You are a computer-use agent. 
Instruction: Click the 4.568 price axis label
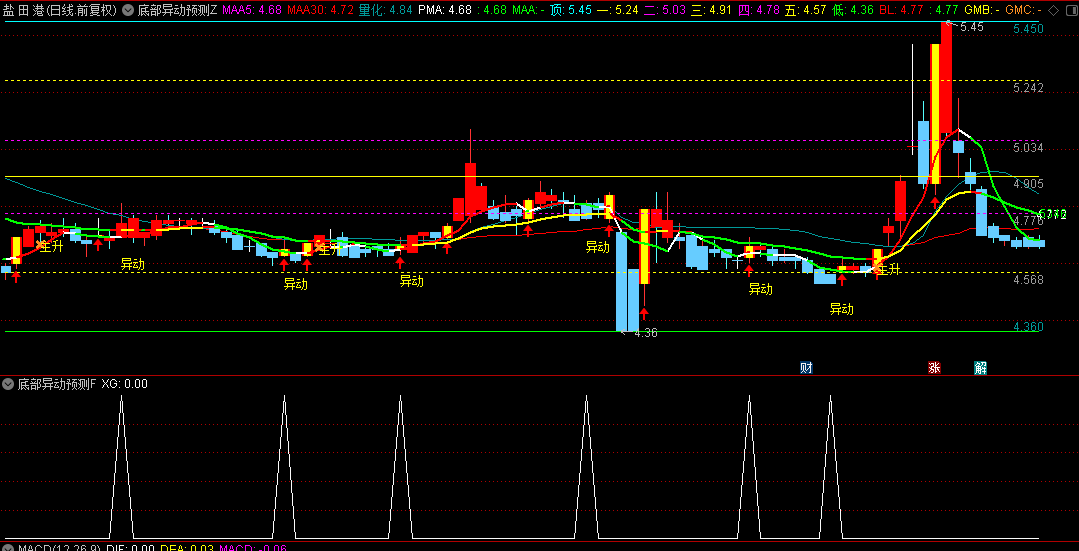1027,279
